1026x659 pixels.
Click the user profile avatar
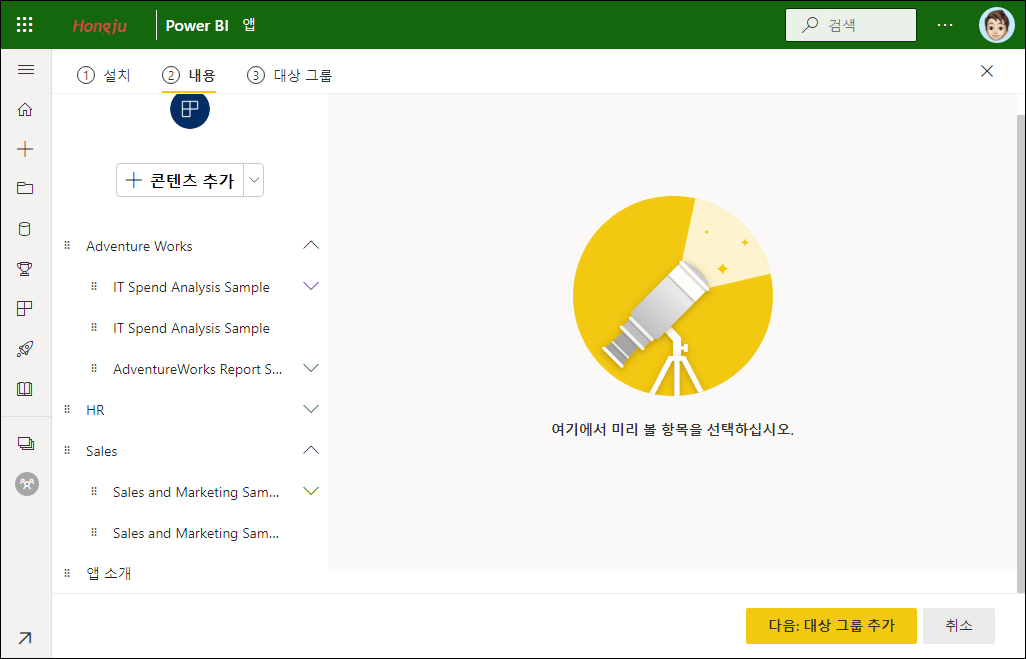[x=997, y=25]
